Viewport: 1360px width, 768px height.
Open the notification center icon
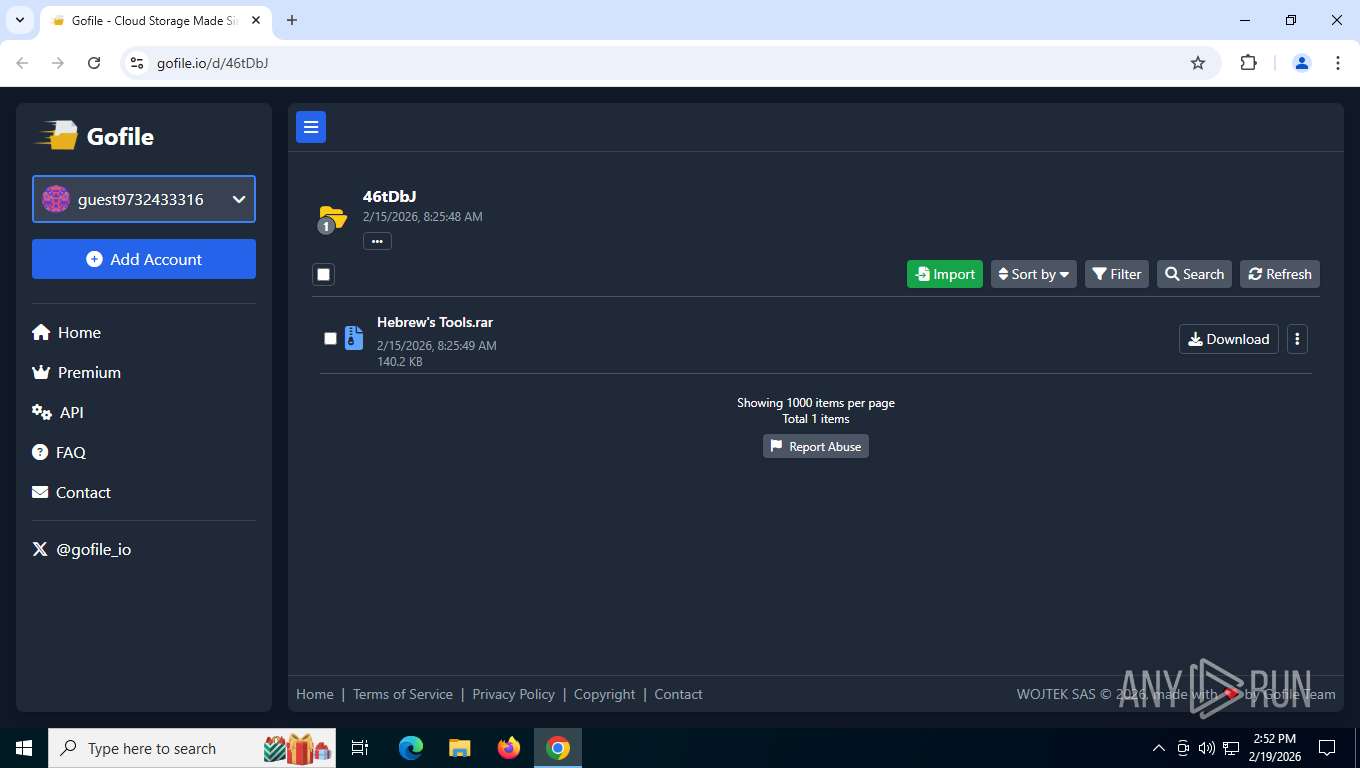1327,748
